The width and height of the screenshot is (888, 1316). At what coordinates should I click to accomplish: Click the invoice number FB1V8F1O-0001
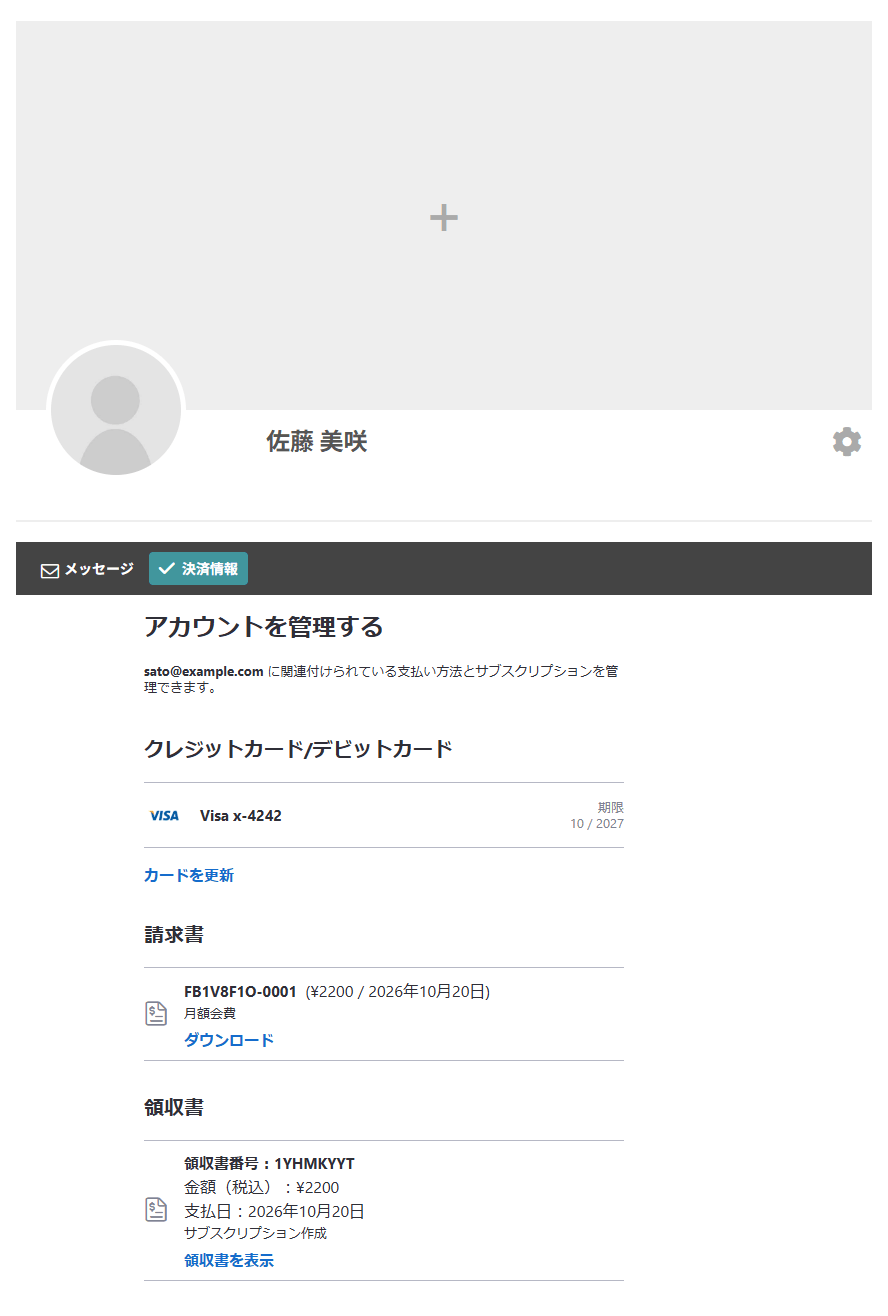(x=240, y=992)
